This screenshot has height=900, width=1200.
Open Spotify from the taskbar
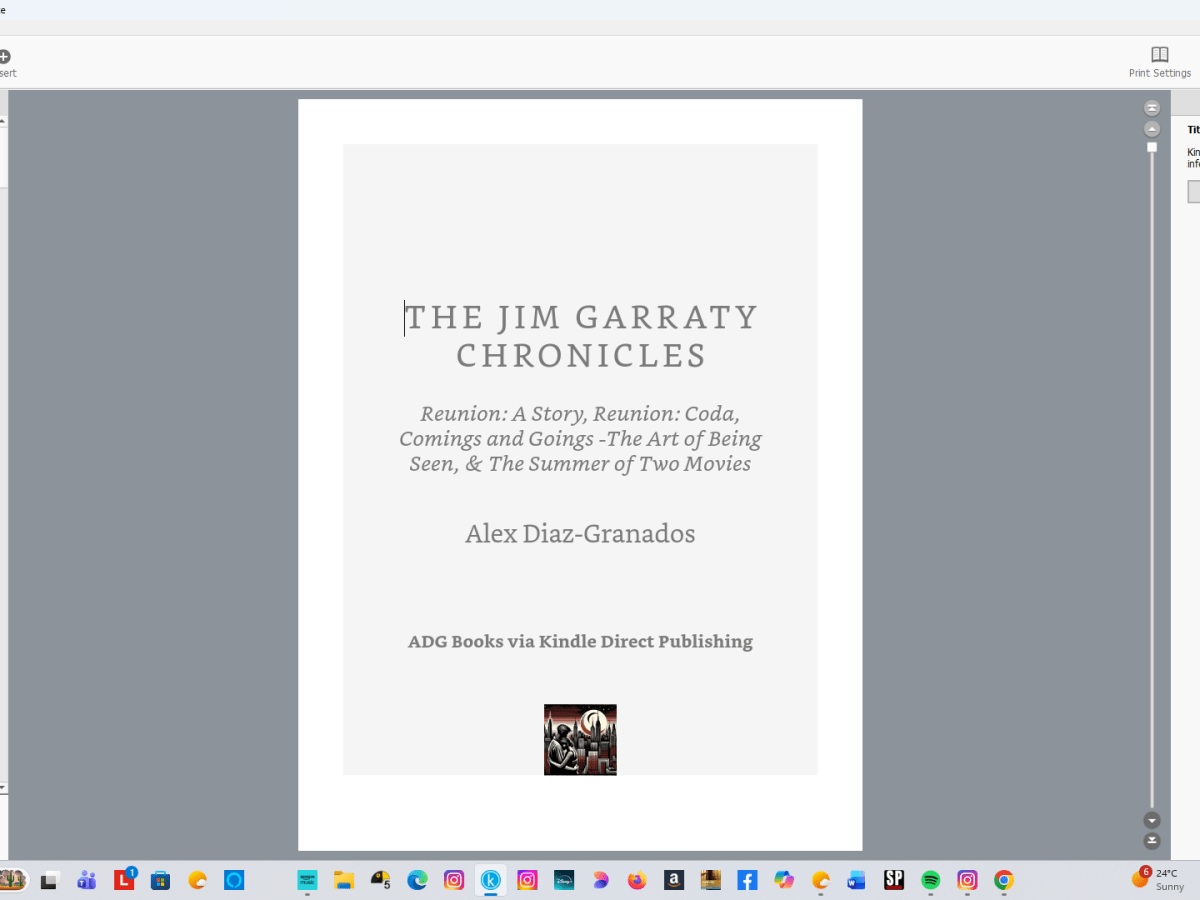click(929, 880)
